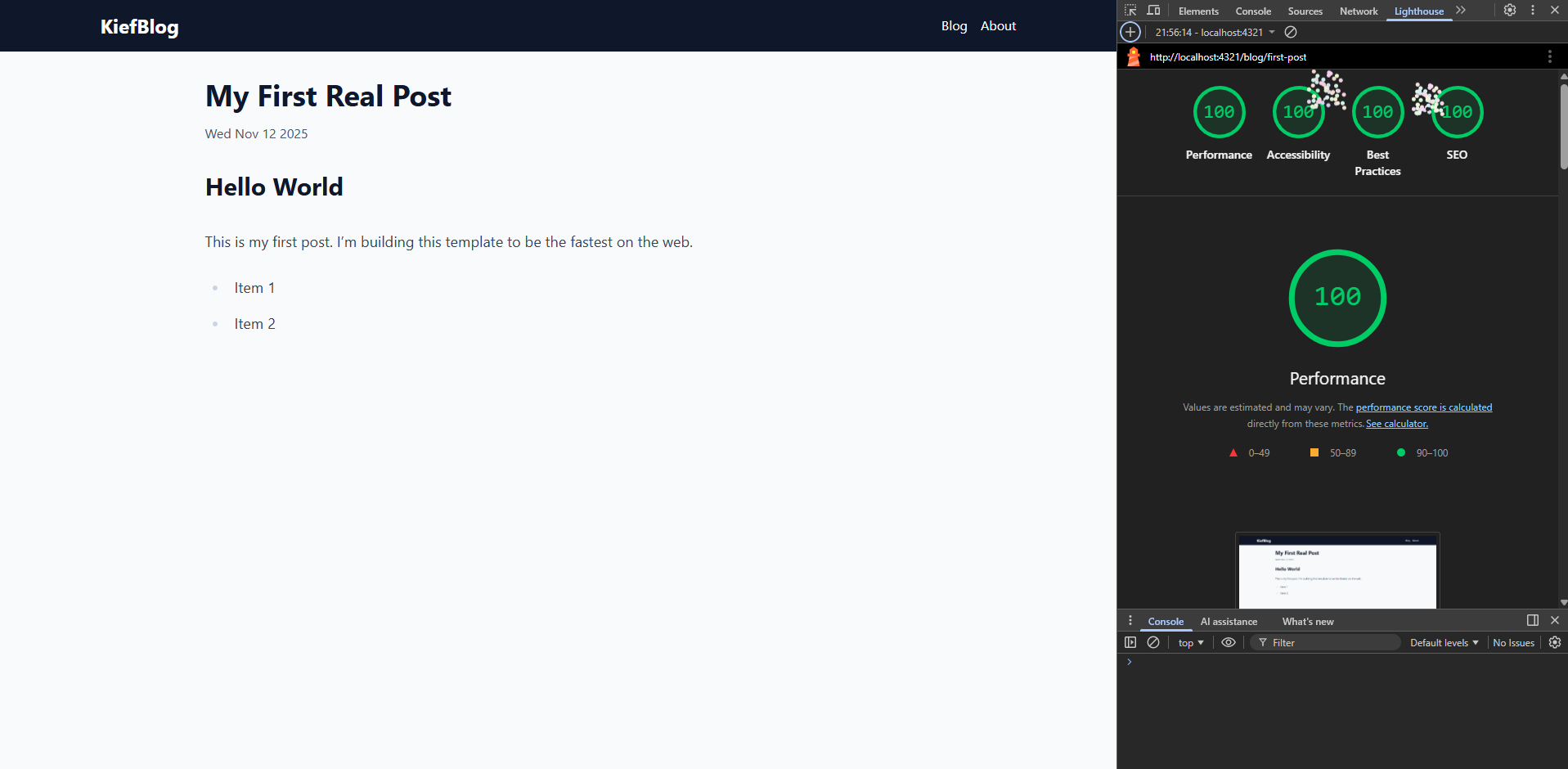
Task: Start a new Lighthouse report with the plus icon
Action: pyautogui.click(x=1130, y=32)
